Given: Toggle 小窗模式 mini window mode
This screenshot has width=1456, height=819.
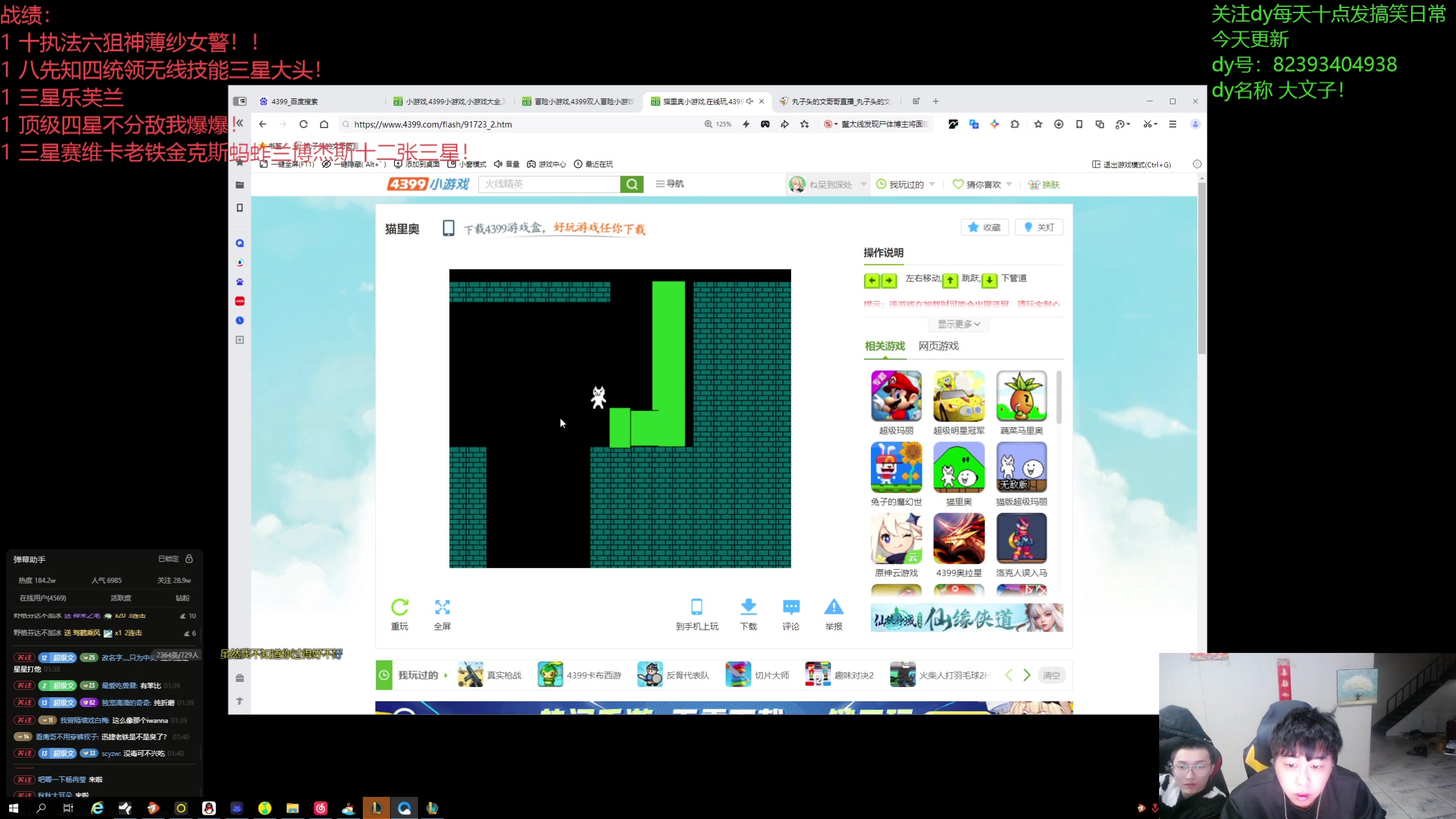Looking at the screenshot, I should [x=467, y=164].
